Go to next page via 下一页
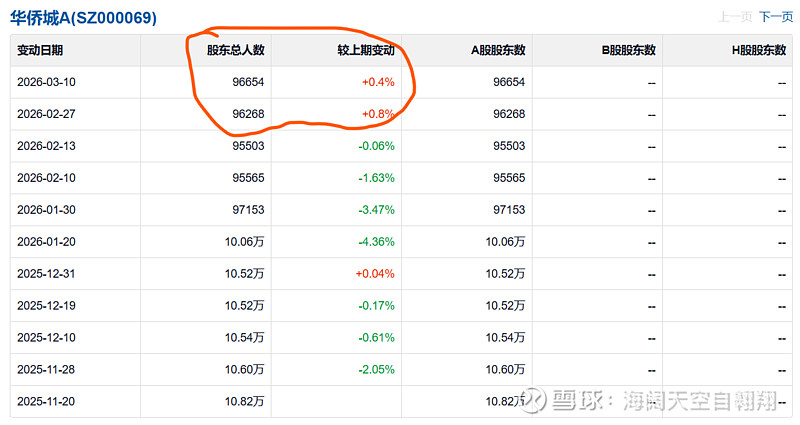Screen dimensions: 800x425 pyautogui.click(x=776, y=17)
